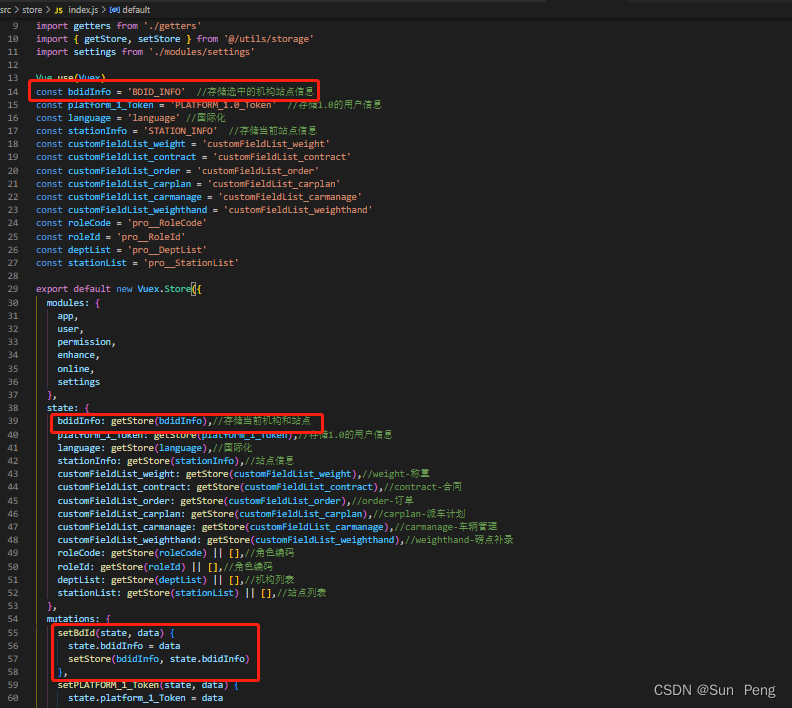Click the 'pro__StationList' string

191,263
